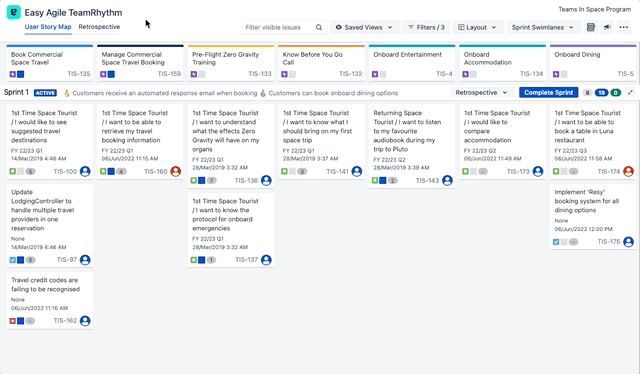Open the Layout dropdown
The image size is (640, 374).
tap(477, 27)
